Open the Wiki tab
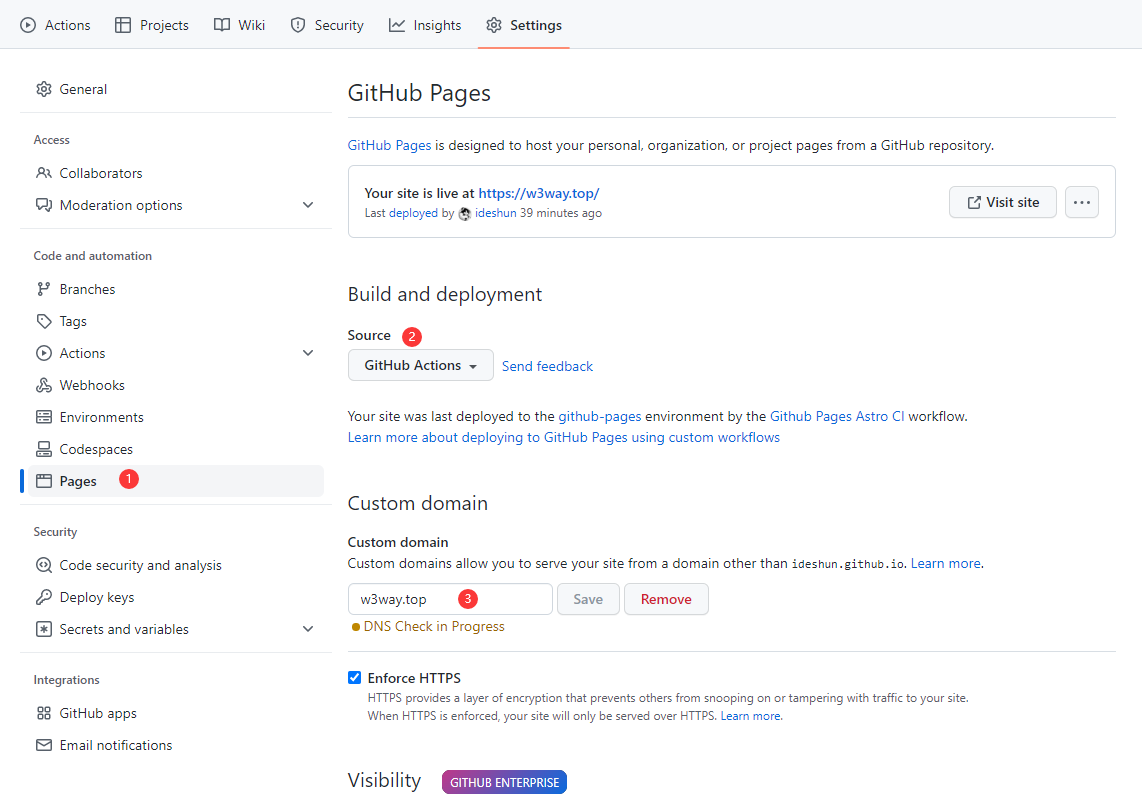 pos(239,25)
